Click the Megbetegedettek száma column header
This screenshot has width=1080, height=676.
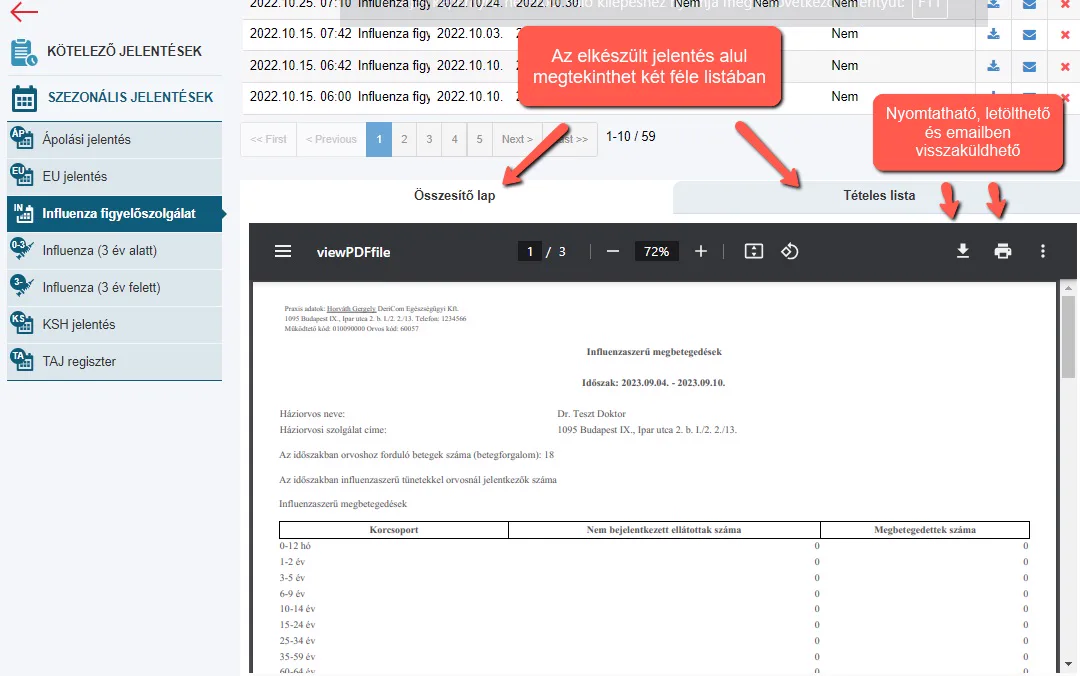(925, 530)
